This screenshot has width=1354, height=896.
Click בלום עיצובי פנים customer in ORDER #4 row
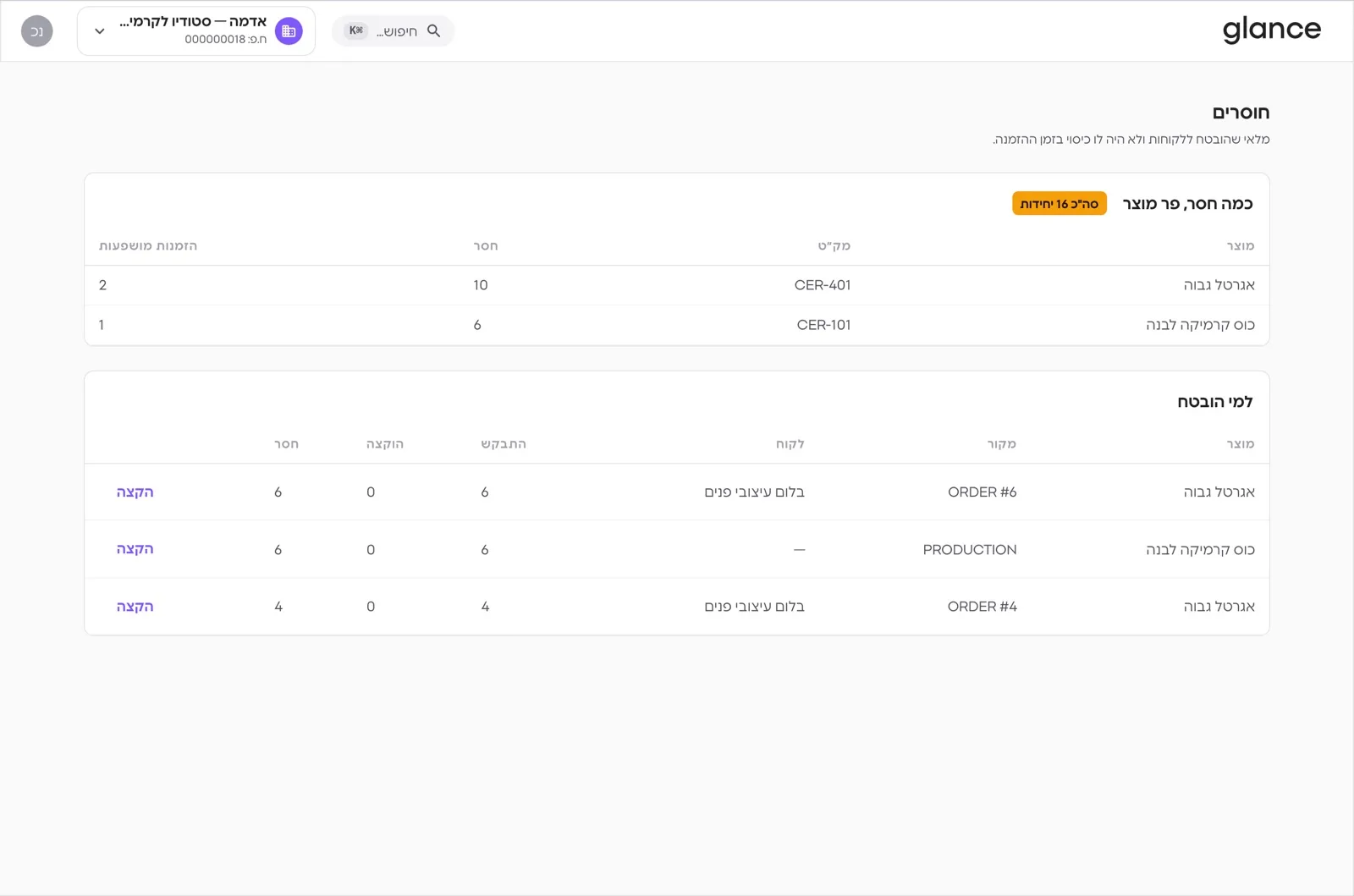(x=754, y=607)
